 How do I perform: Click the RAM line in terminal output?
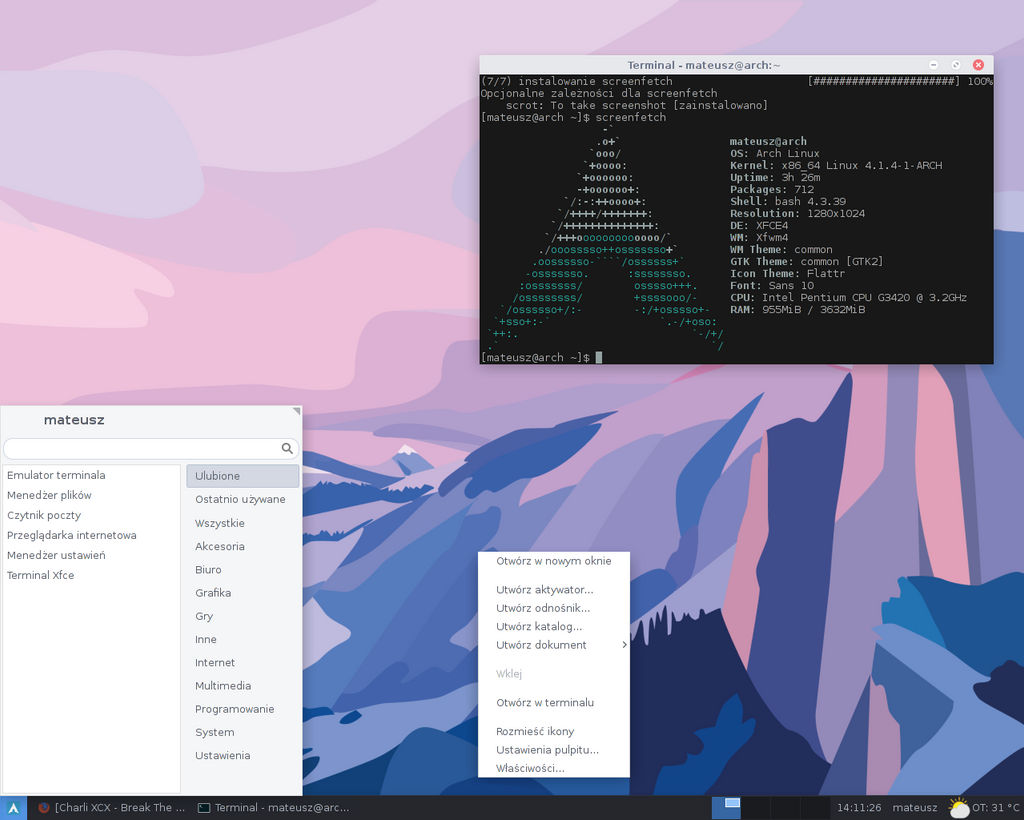click(x=797, y=309)
